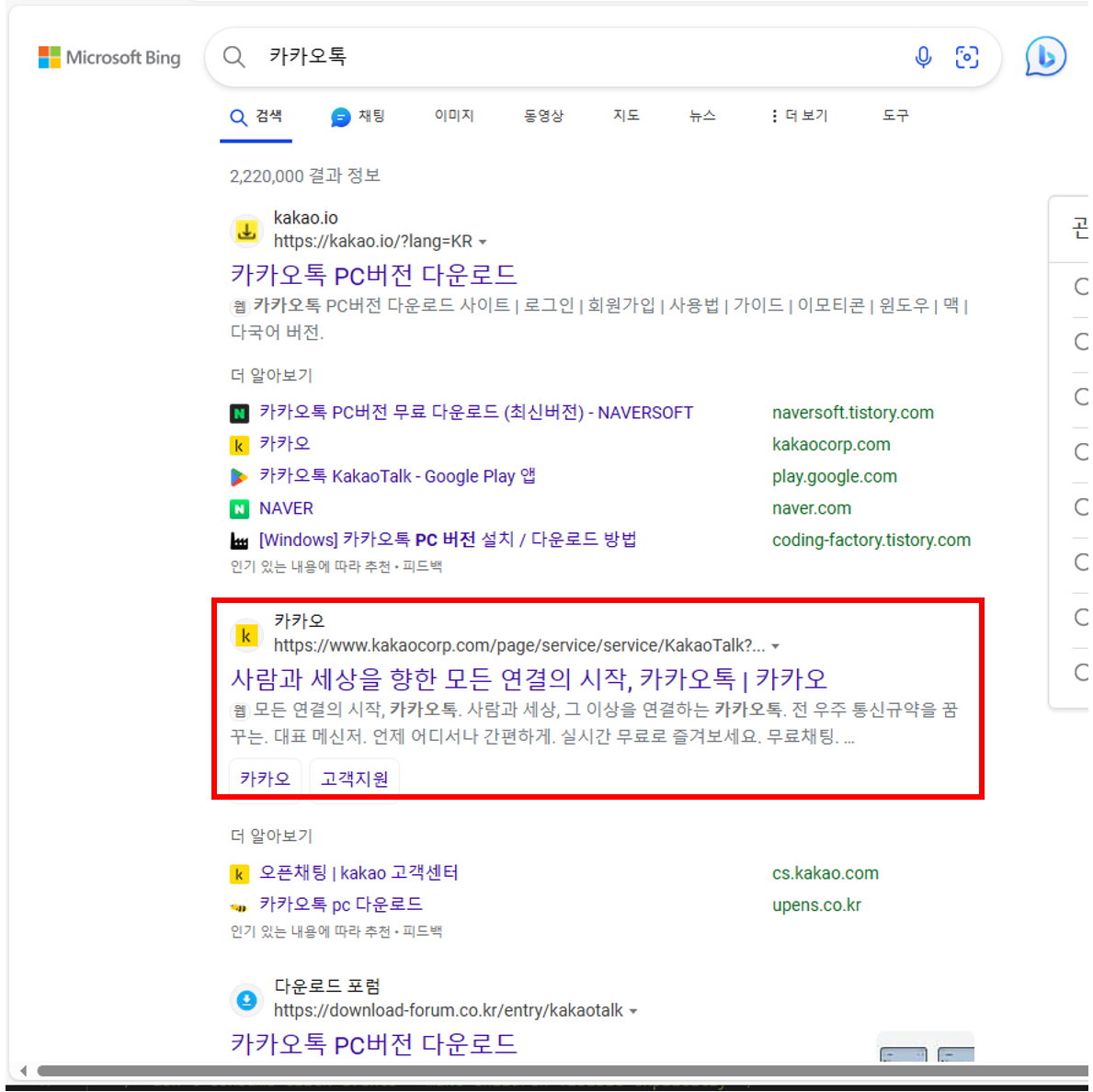Switch to the 뉴스 tab
Image resolution: width=1093 pixels, height=1092 pixels.
click(702, 116)
